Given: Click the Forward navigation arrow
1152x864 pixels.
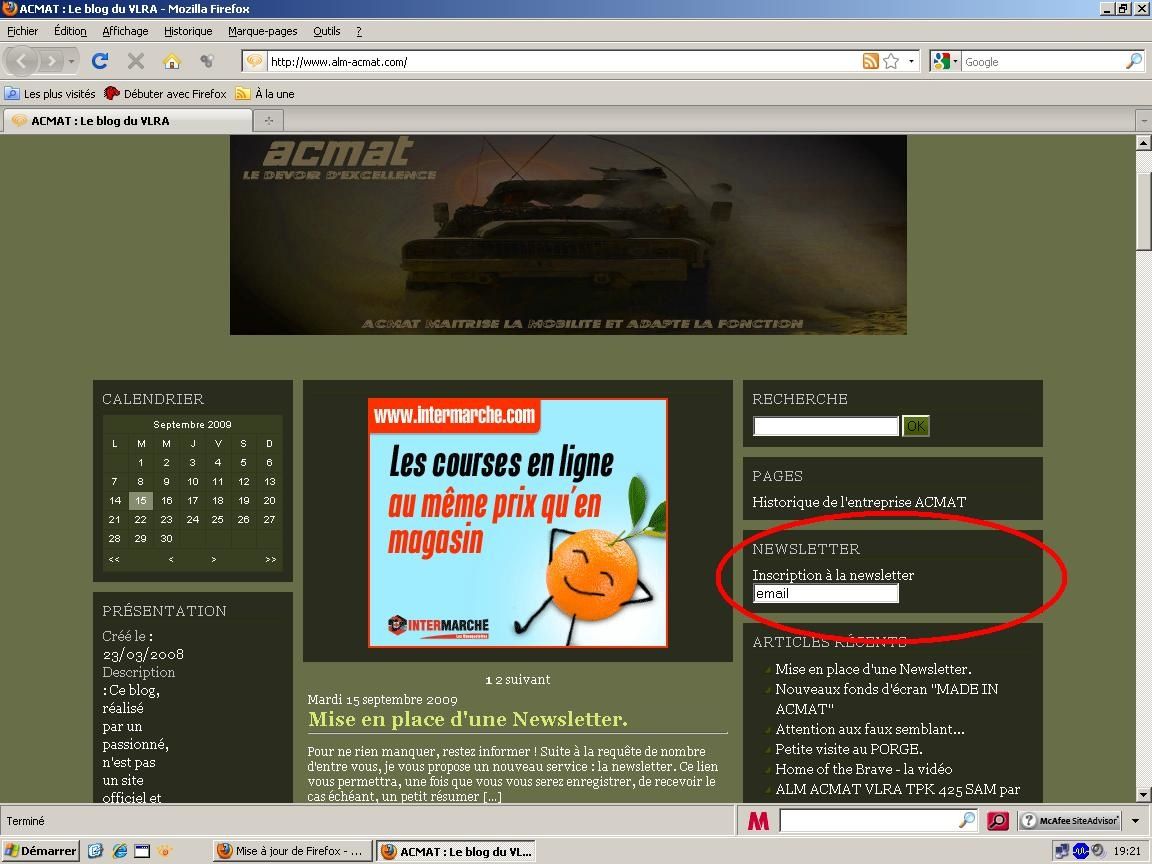Looking at the screenshot, I should coord(50,61).
